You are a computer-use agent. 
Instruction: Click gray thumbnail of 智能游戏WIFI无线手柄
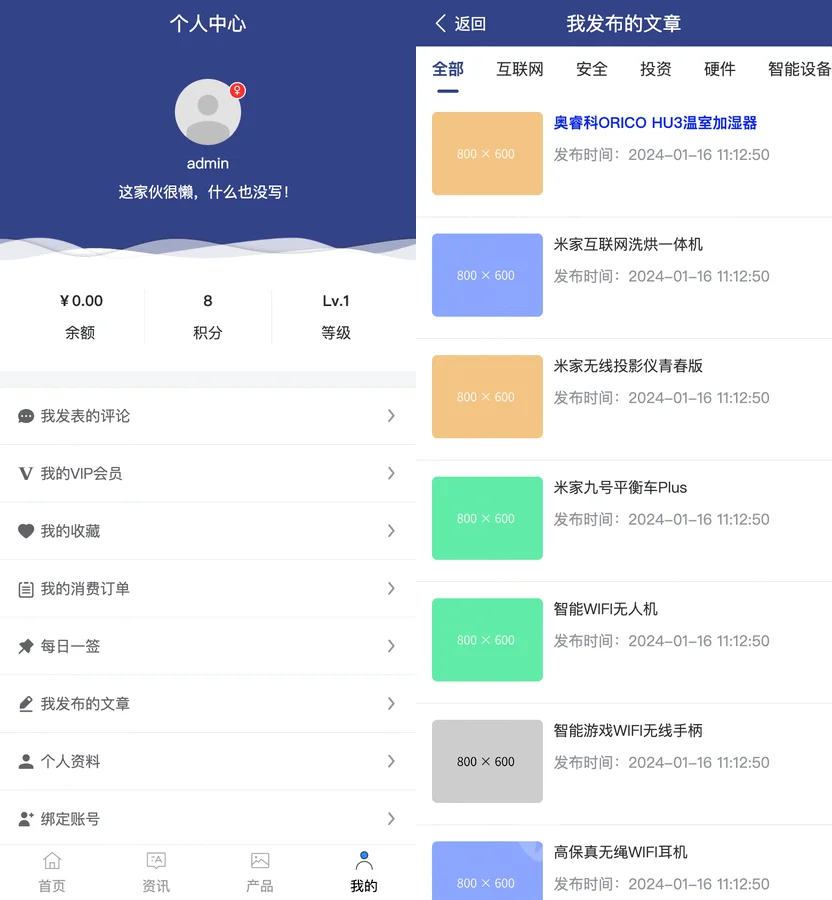pyautogui.click(x=487, y=761)
